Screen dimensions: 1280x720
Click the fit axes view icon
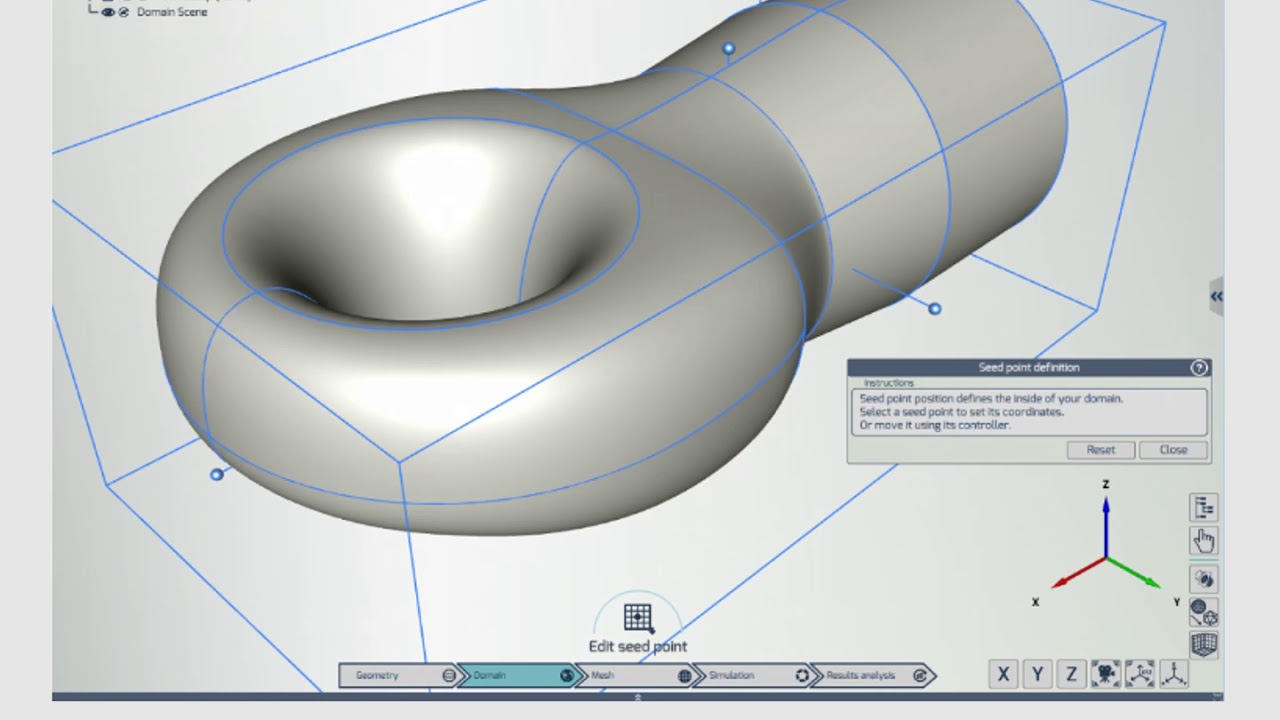click(x=1139, y=675)
